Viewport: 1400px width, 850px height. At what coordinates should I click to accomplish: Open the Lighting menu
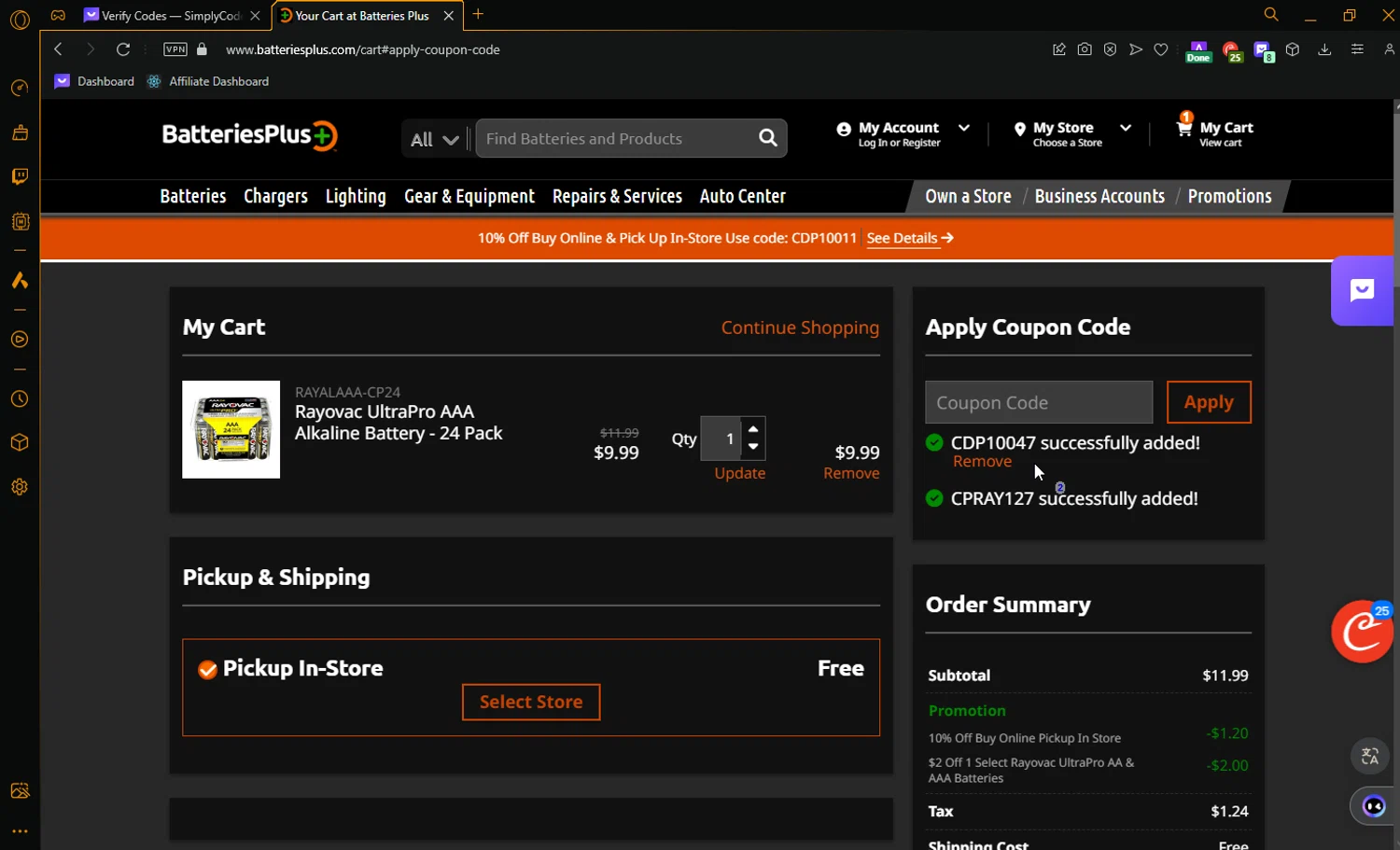pyautogui.click(x=356, y=196)
